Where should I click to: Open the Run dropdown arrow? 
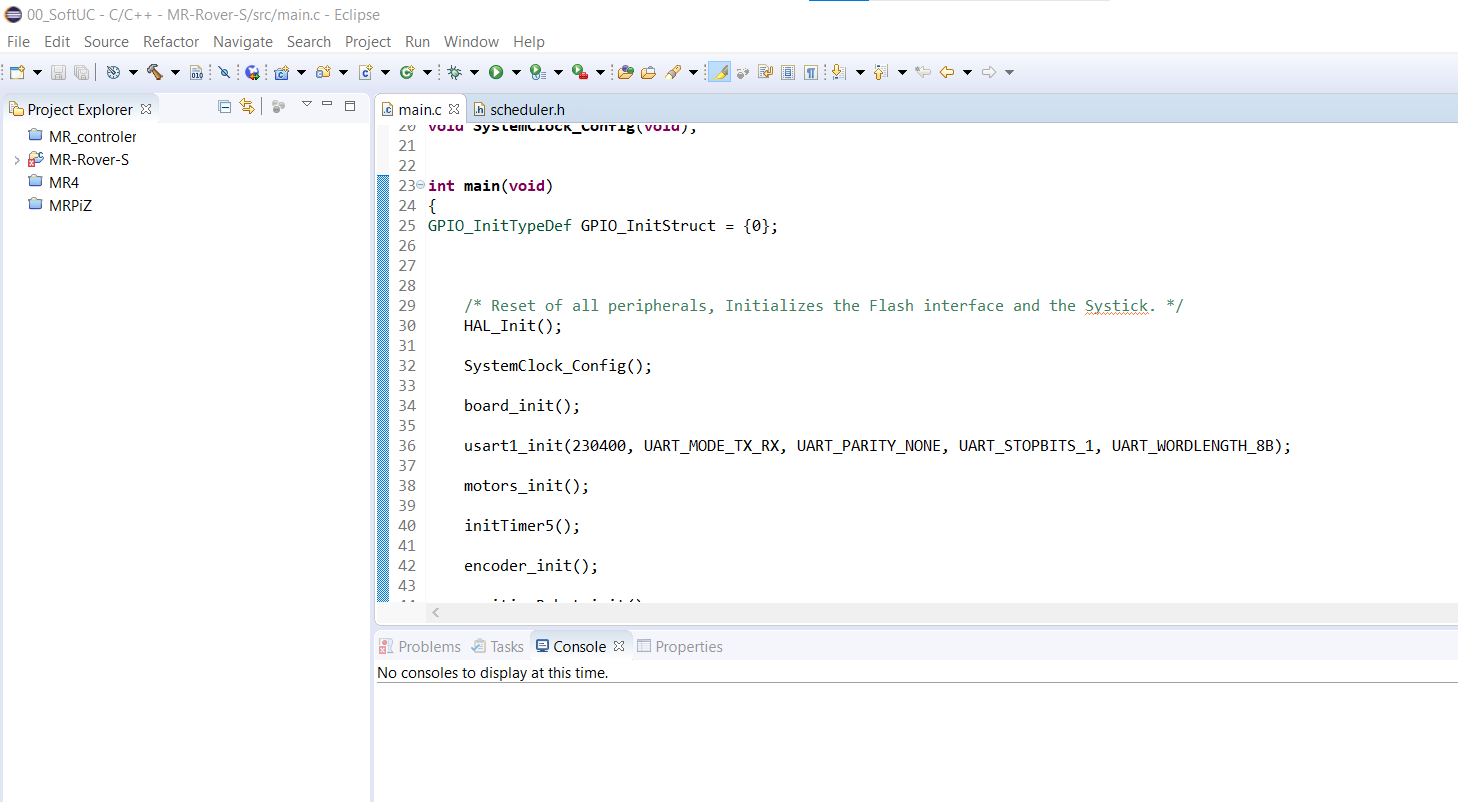point(516,72)
